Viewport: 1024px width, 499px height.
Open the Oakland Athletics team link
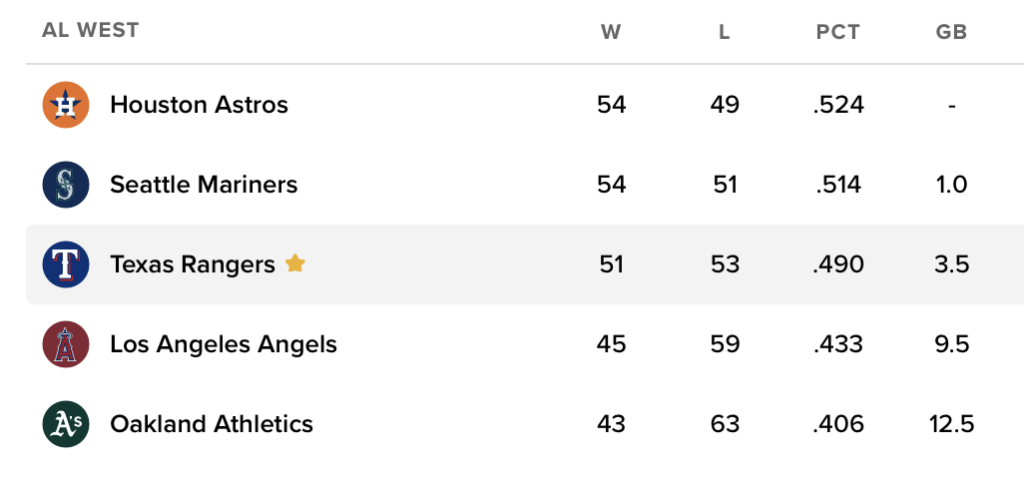click(x=211, y=424)
